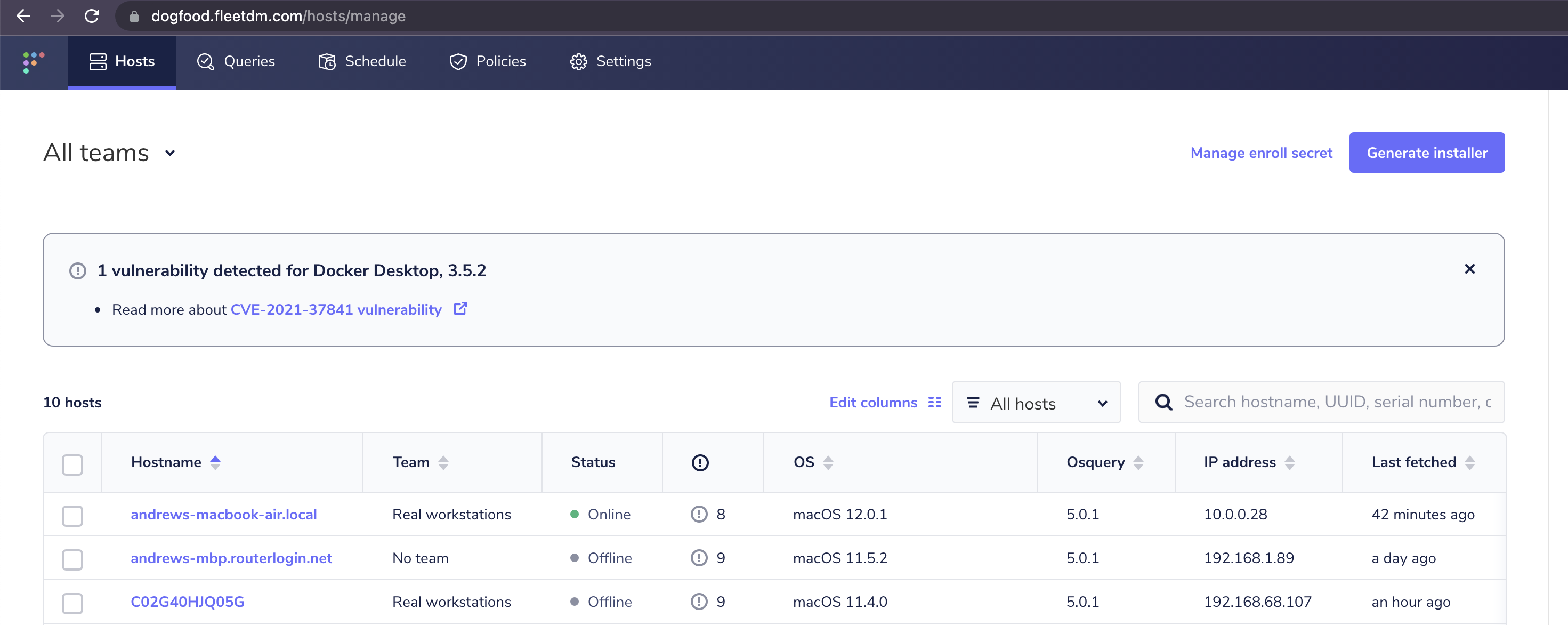
Task: Click inside the hostname search field
Action: [1308, 402]
